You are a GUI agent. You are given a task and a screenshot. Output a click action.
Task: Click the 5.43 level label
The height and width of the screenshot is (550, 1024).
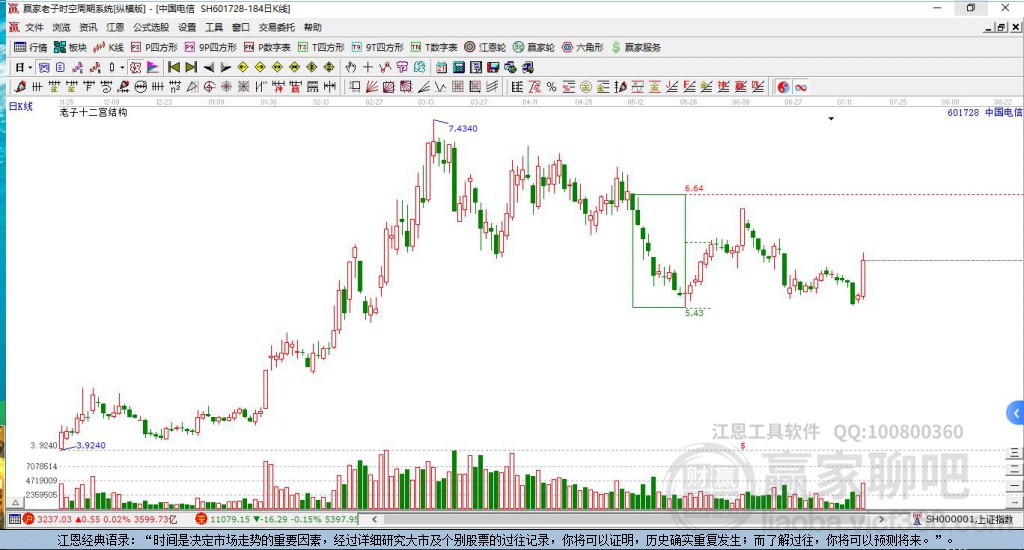coord(694,313)
